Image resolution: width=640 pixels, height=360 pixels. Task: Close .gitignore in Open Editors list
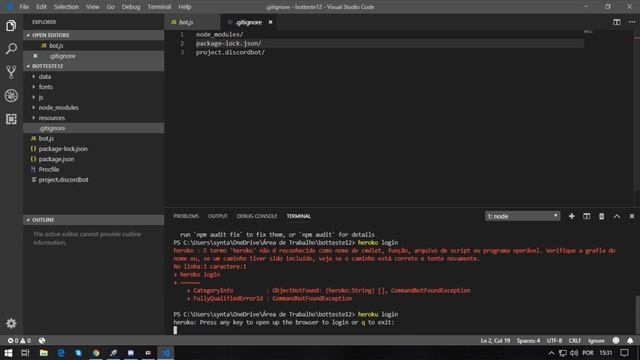[35, 56]
